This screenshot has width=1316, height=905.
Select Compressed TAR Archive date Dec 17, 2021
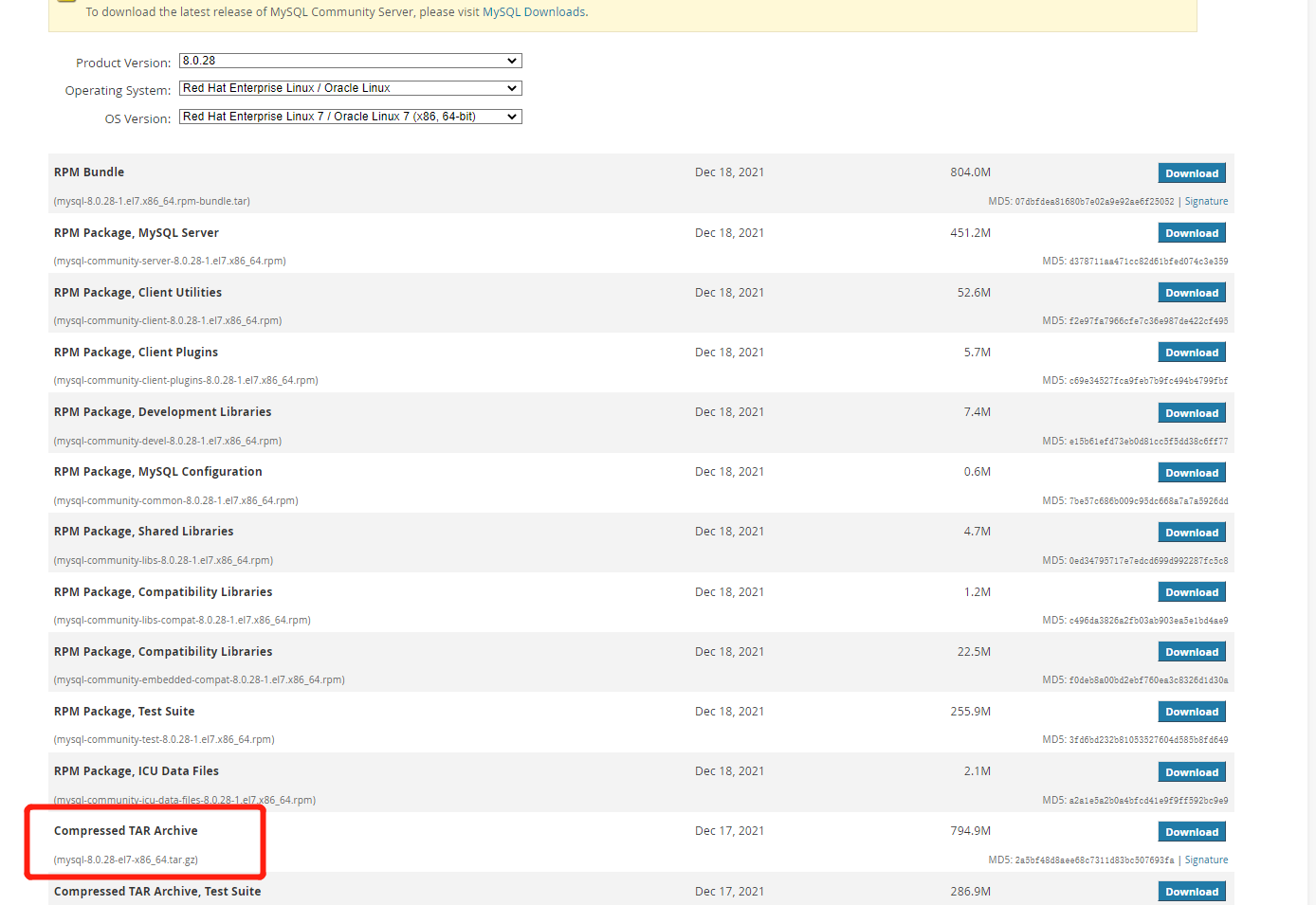(x=729, y=831)
